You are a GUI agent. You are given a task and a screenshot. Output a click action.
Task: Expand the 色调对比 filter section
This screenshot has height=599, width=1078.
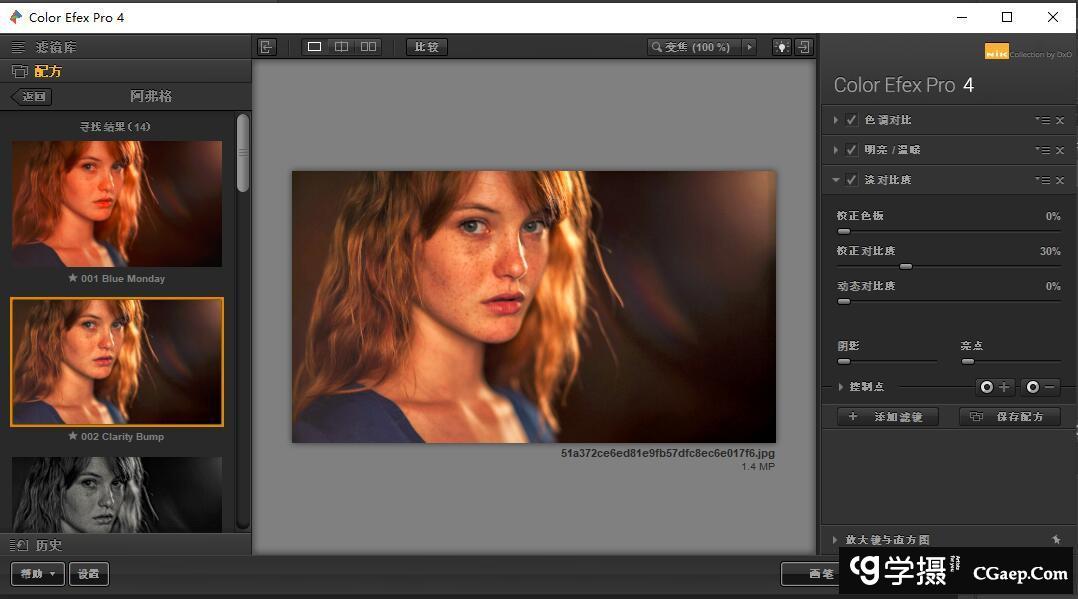tap(836, 120)
